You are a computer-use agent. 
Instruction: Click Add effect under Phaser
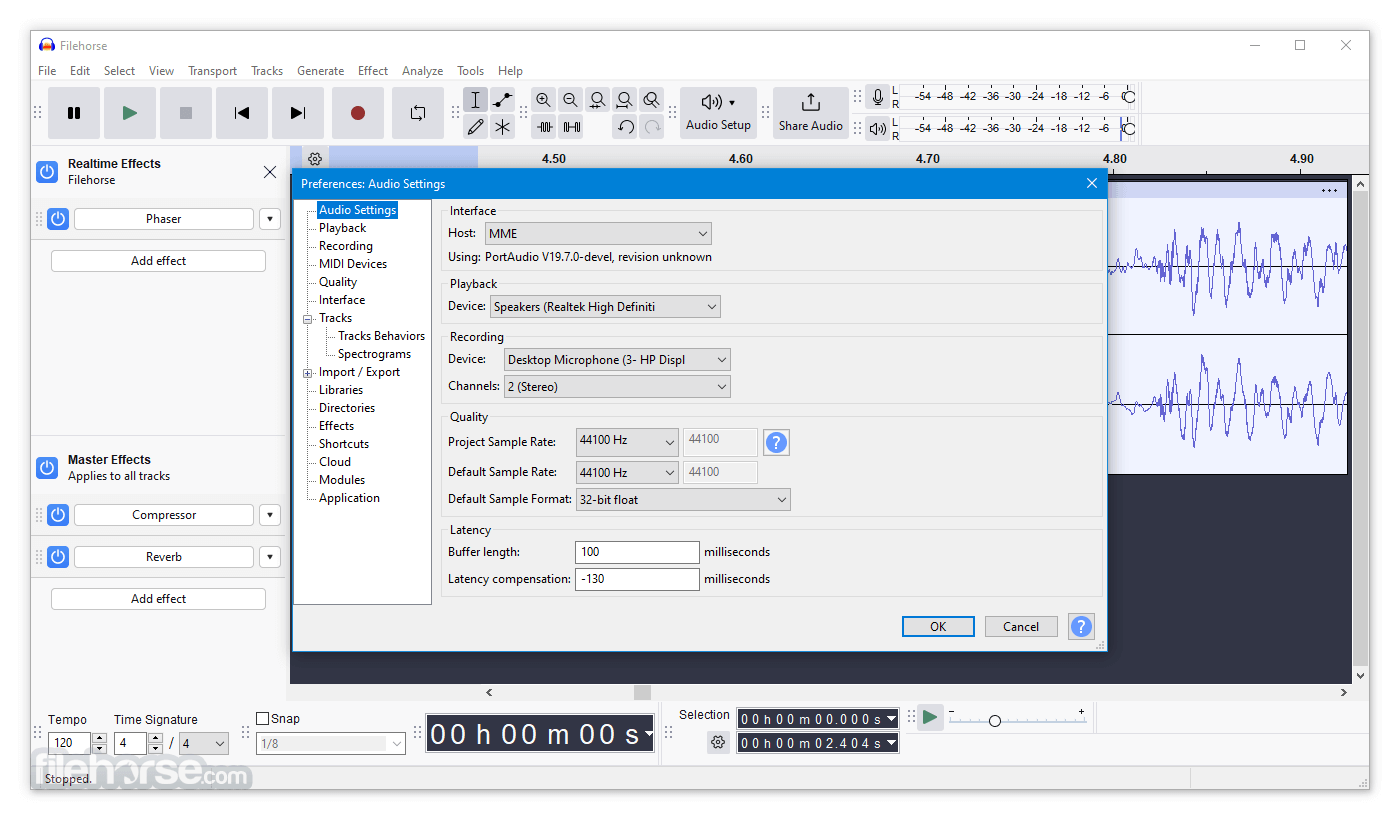point(159,261)
